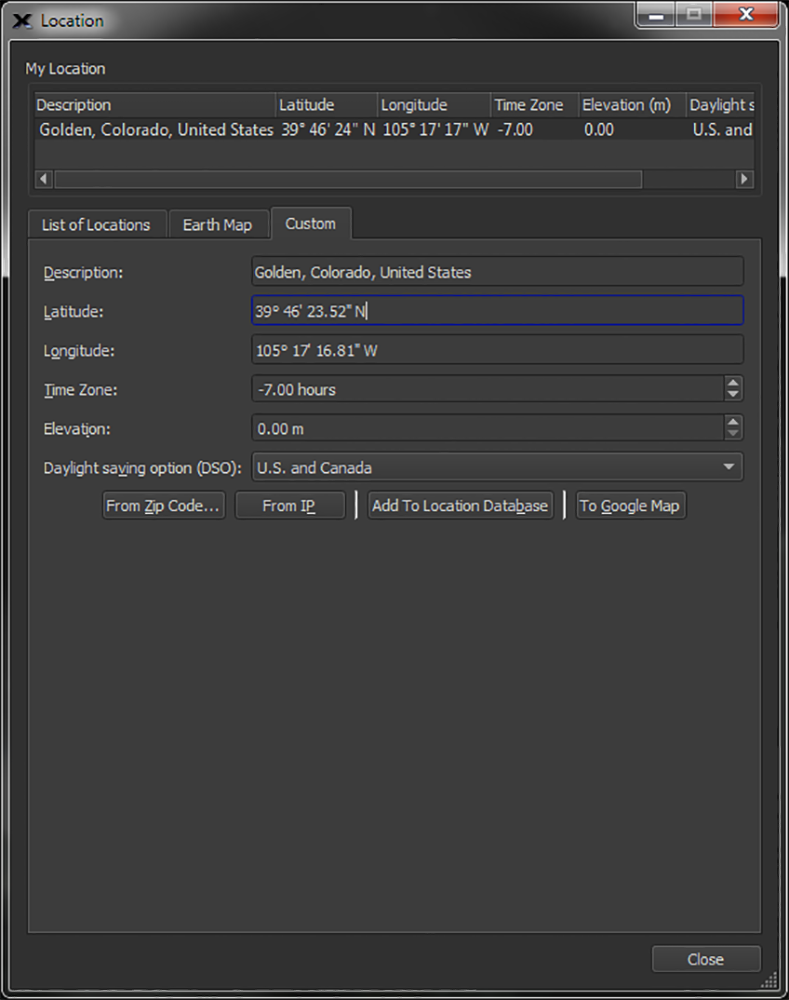This screenshot has width=789, height=1000.
Task: Click the Description input field
Action: [498, 272]
